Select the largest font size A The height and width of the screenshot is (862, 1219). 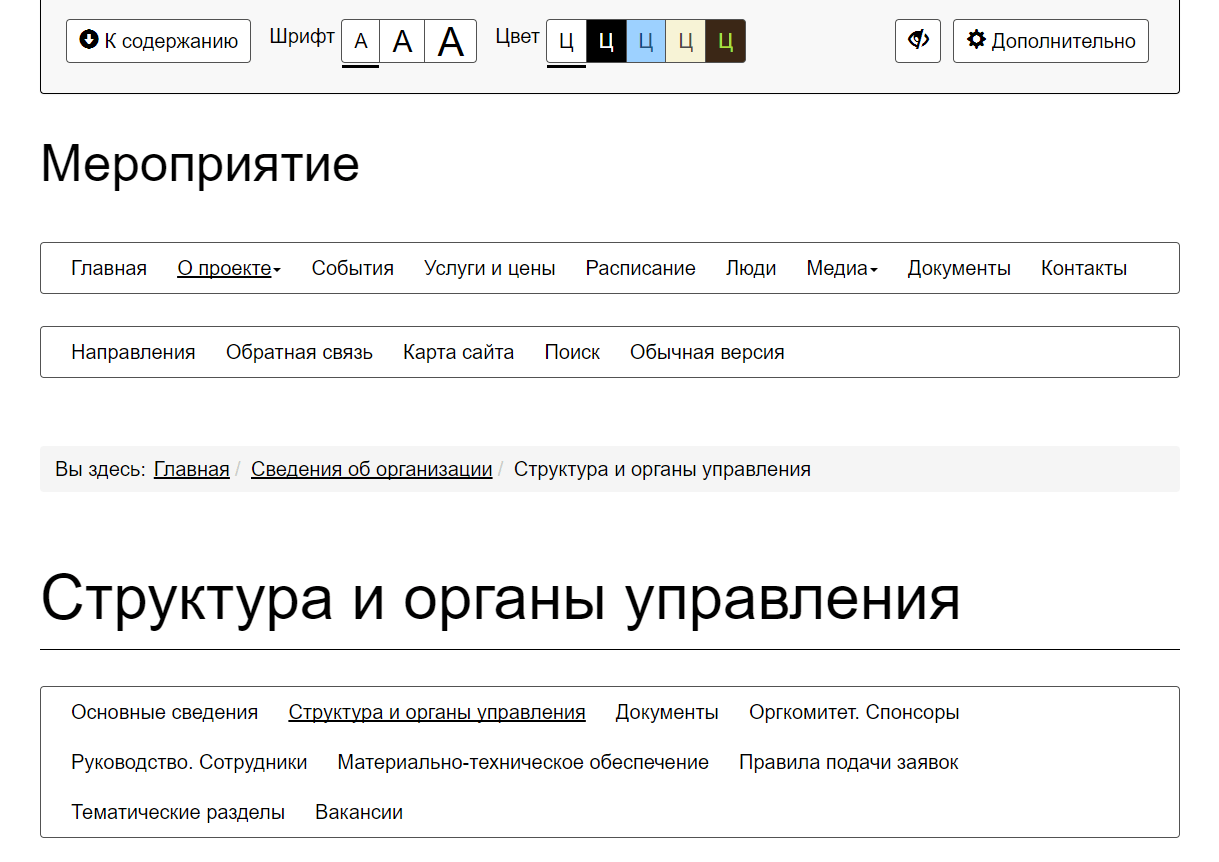(451, 42)
